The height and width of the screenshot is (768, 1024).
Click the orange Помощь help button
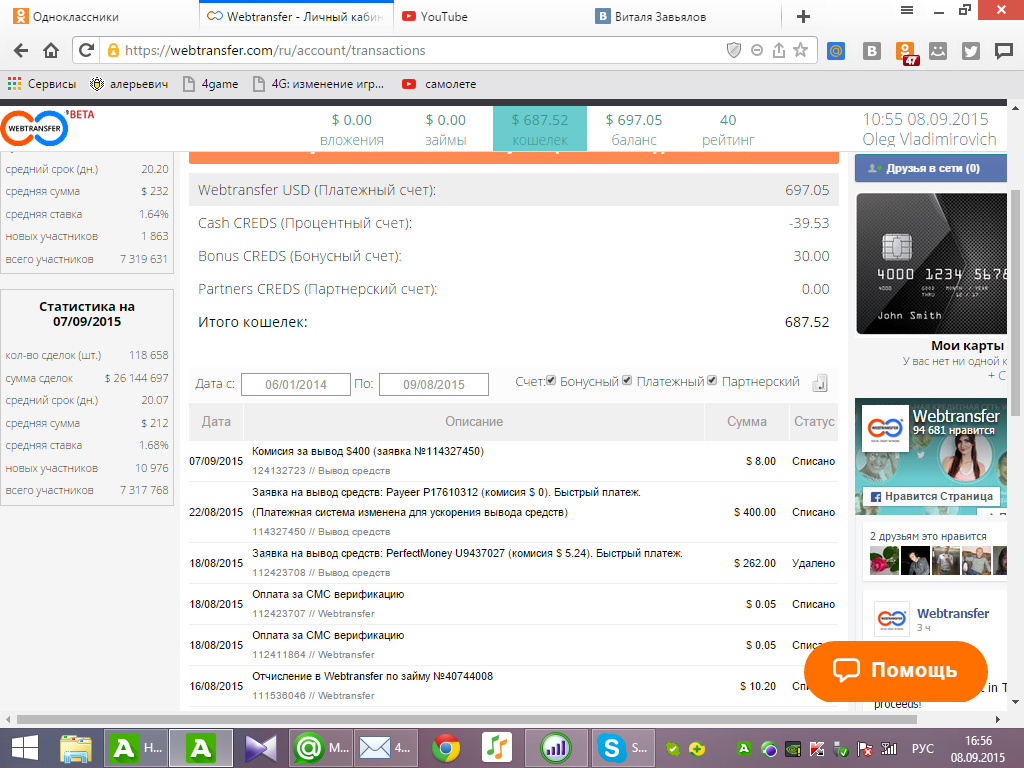pos(895,671)
